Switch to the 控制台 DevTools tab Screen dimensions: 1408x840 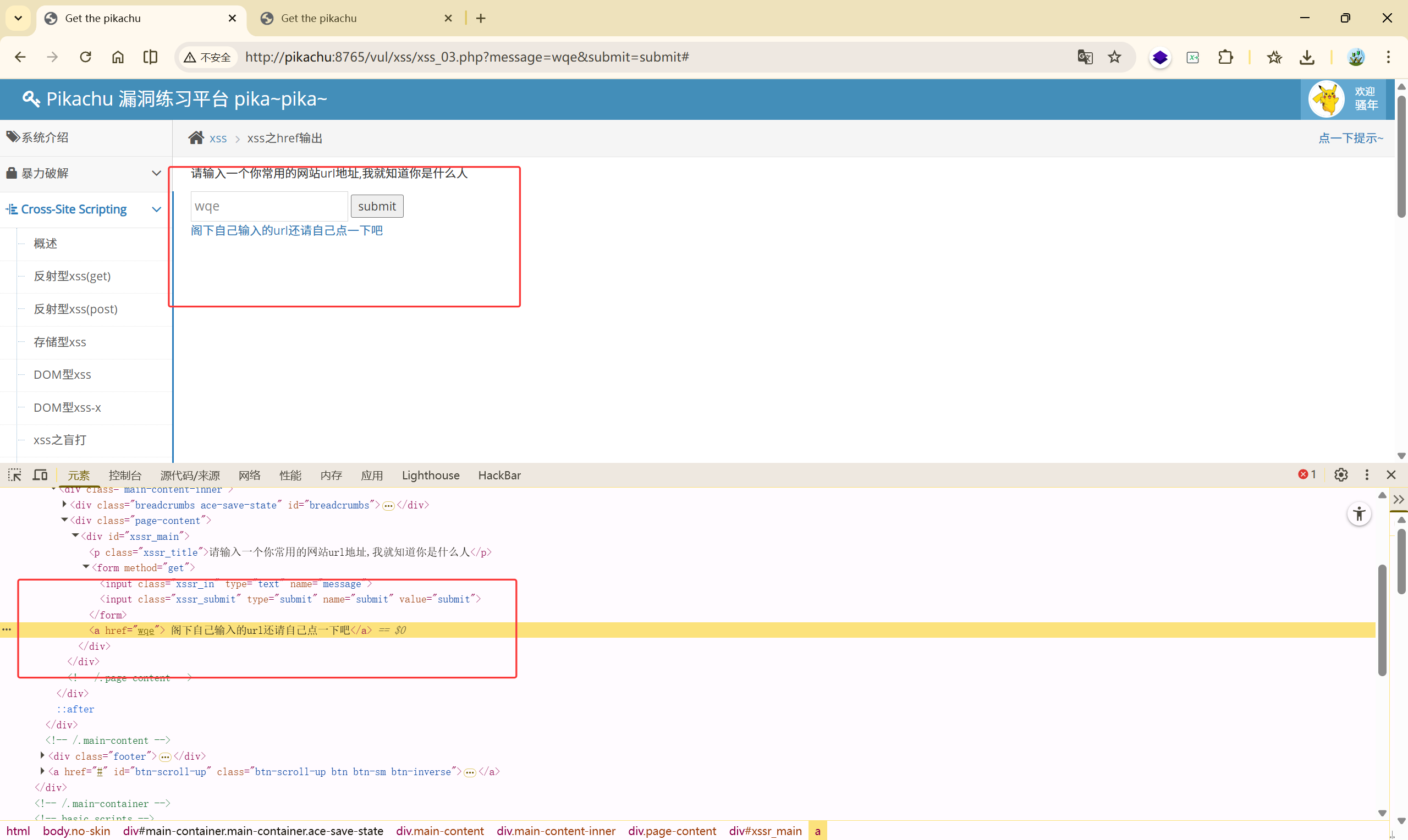pyautogui.click(x=124, y=475)
